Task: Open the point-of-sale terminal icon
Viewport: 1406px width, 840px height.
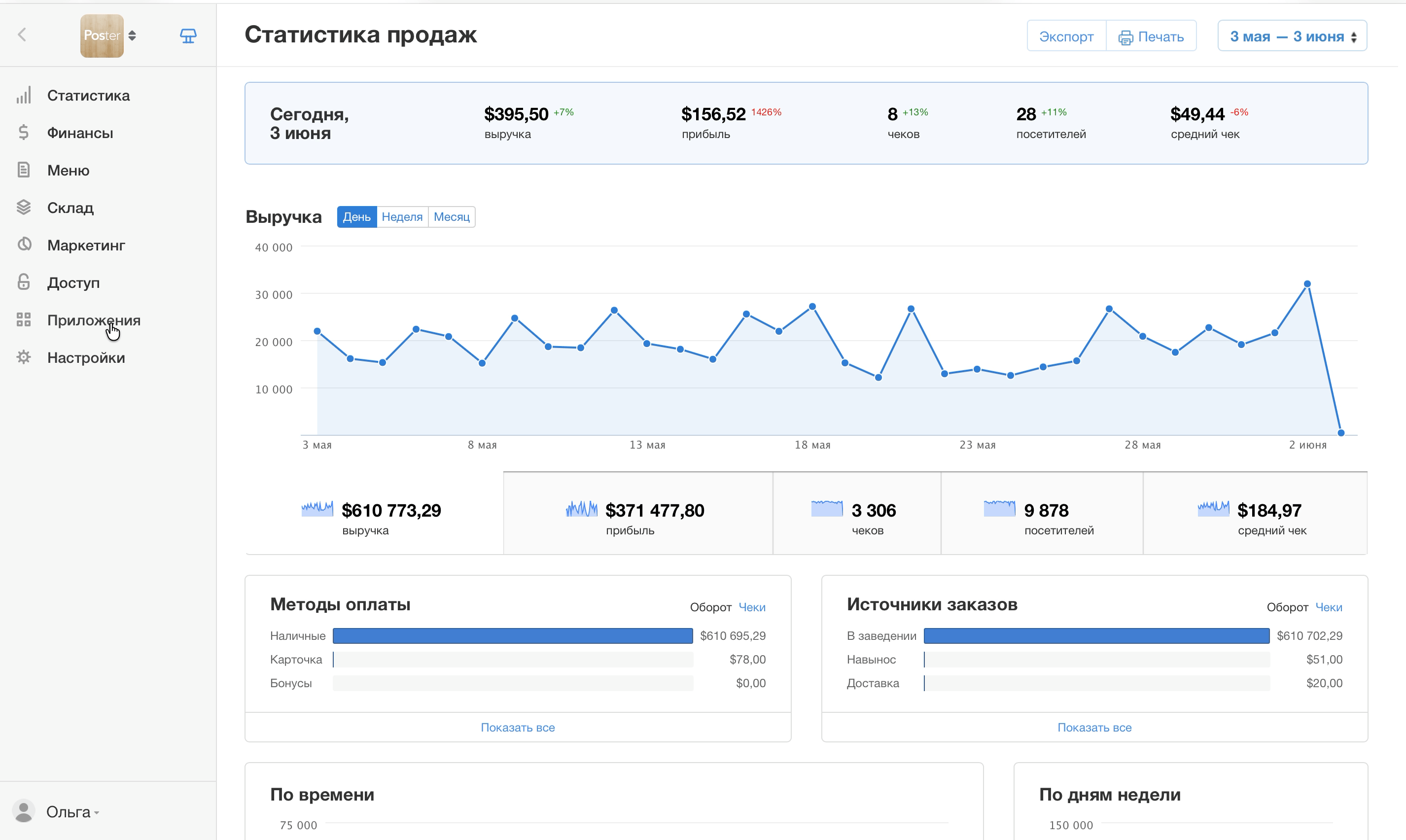Action: point(188,35)
